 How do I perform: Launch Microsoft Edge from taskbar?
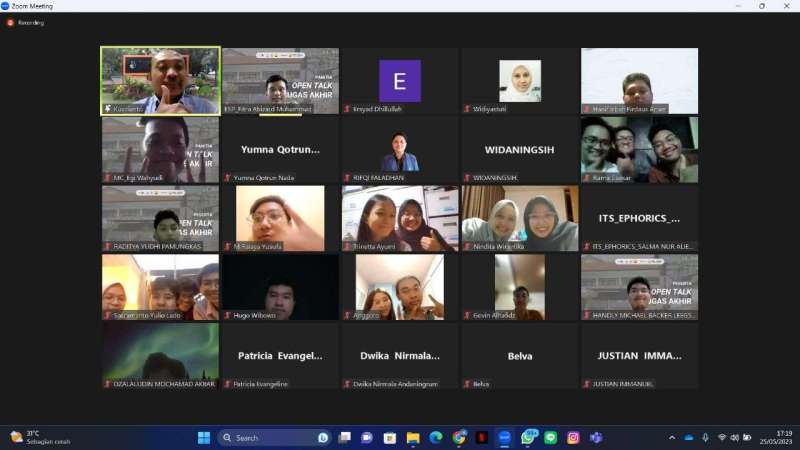[436, 438]
